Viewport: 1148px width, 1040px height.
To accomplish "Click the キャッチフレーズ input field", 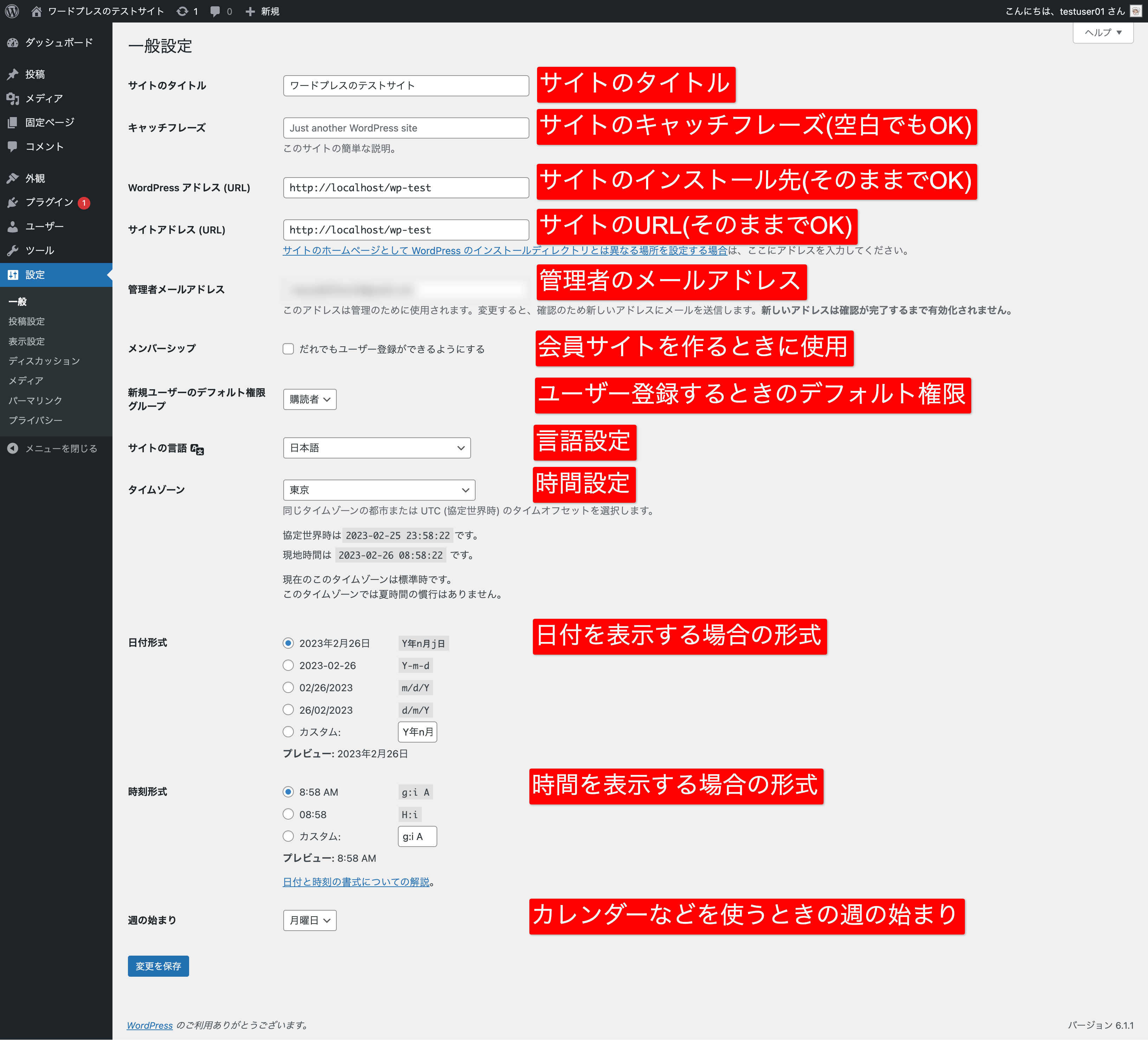I will (x=406, y=128).
